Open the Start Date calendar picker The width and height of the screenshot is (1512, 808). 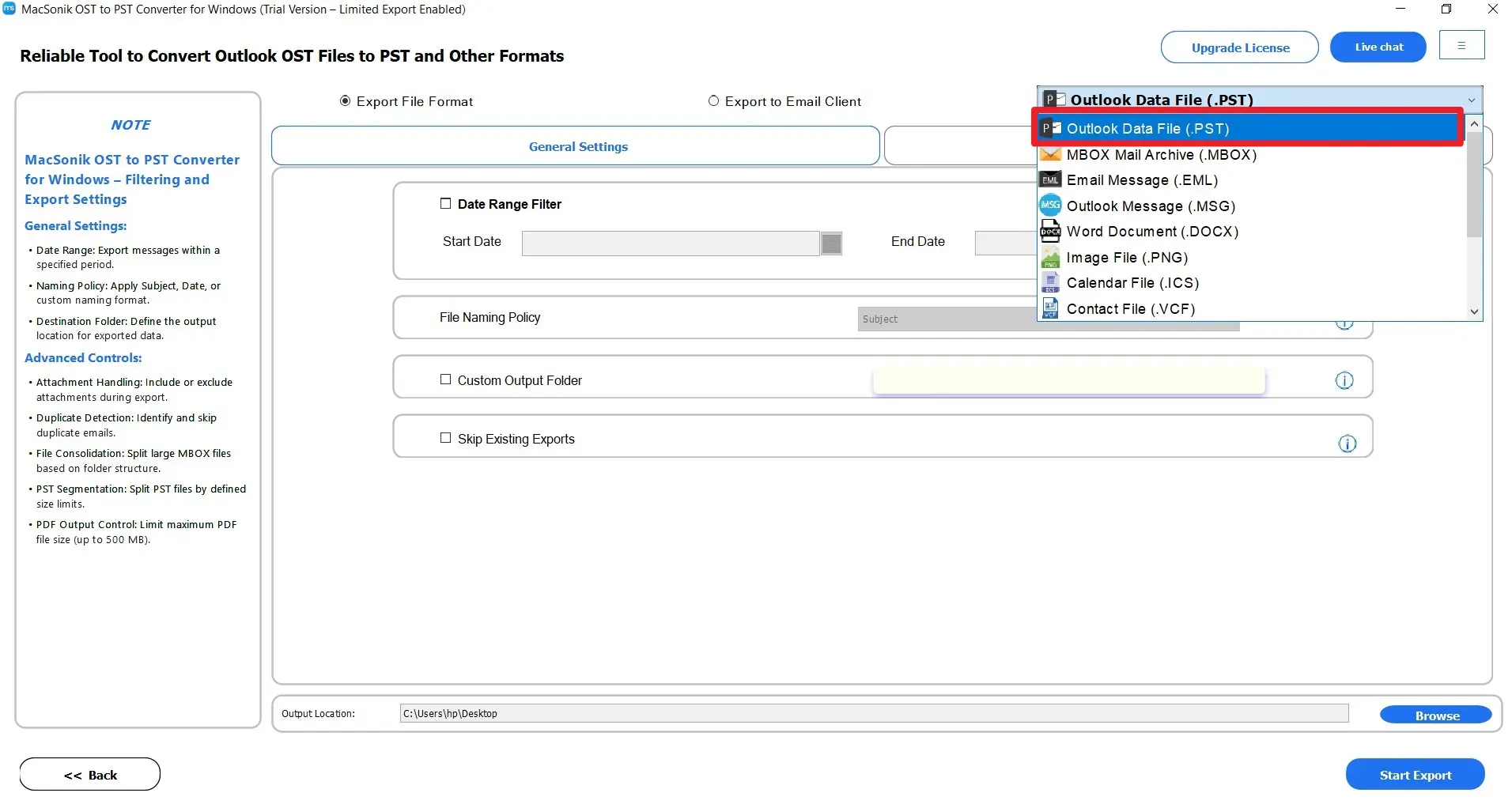pyautogui.click(x=831, y=243)
